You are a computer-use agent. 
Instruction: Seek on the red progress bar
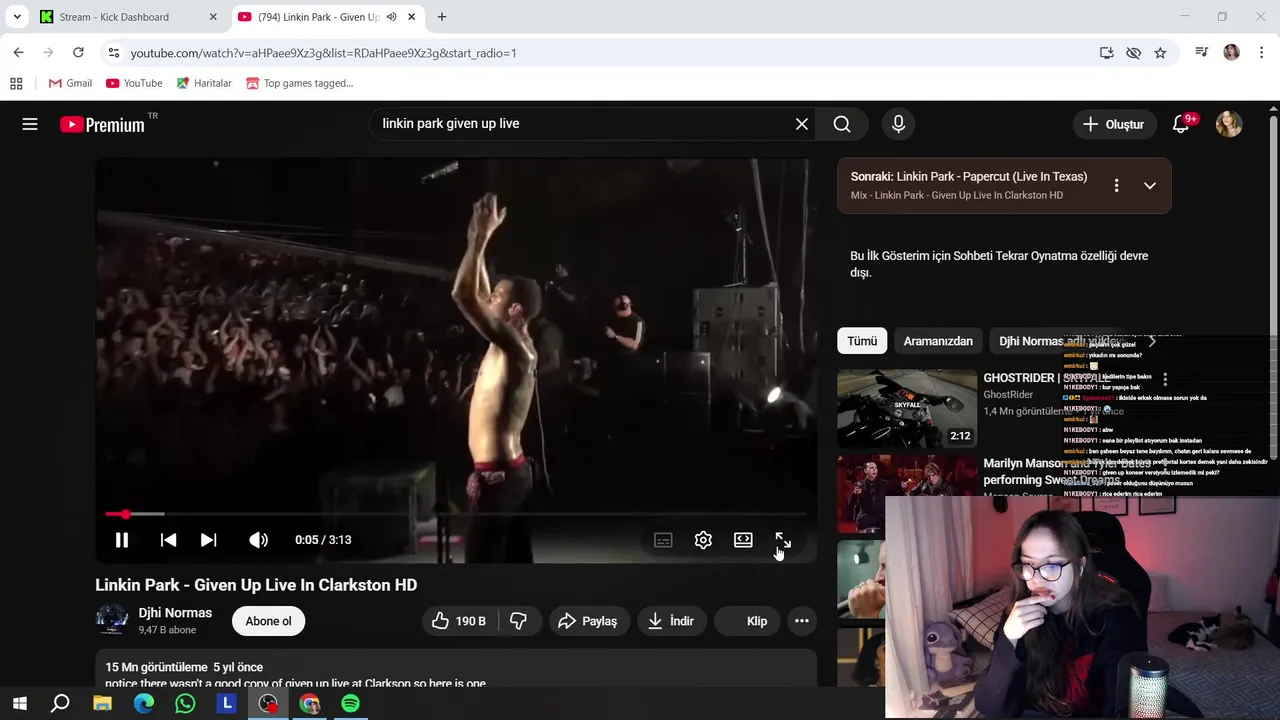coord(456,514)
